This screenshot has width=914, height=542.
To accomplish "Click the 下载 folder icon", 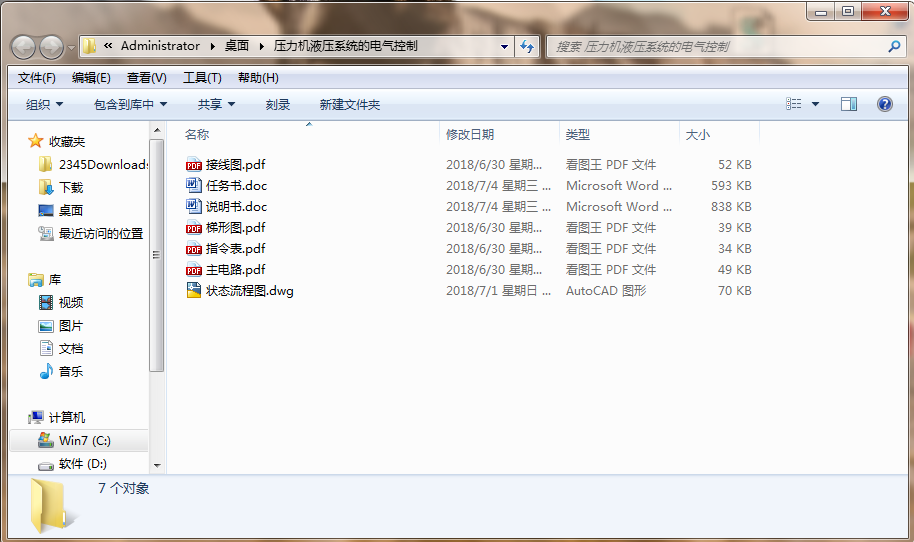I will [x=45, y=187].
